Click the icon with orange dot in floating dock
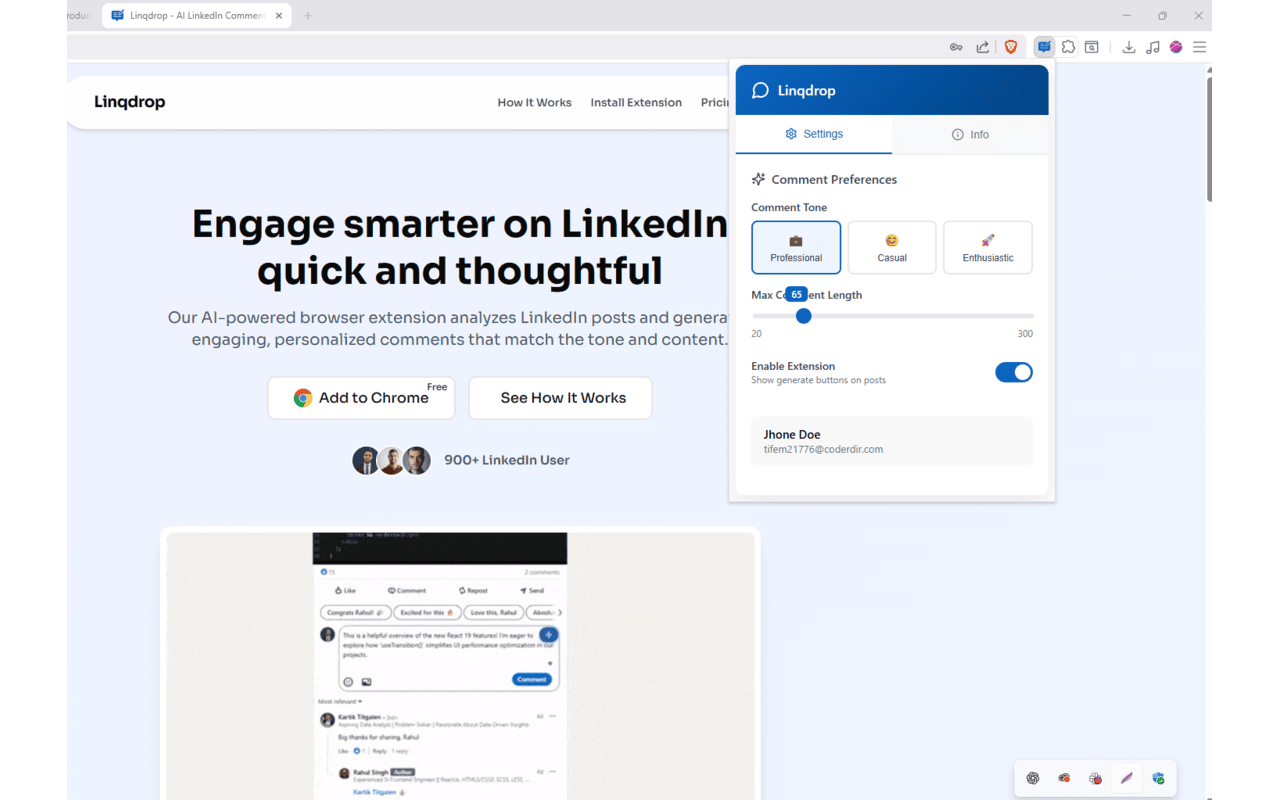Image resolution: width=1280 pixels, height=800 pixels. pos(1064,778)
